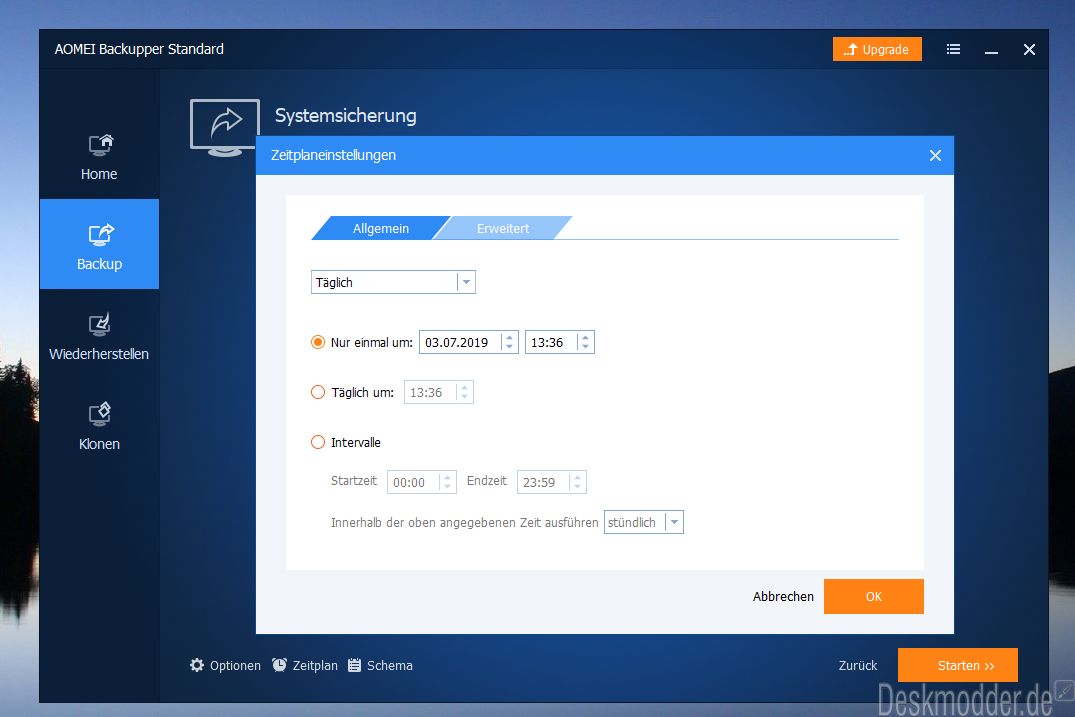This screenshot has height=717, width=1075.
Task: Open the Täglich schedule type dropdown
Action: click(393, 282)
